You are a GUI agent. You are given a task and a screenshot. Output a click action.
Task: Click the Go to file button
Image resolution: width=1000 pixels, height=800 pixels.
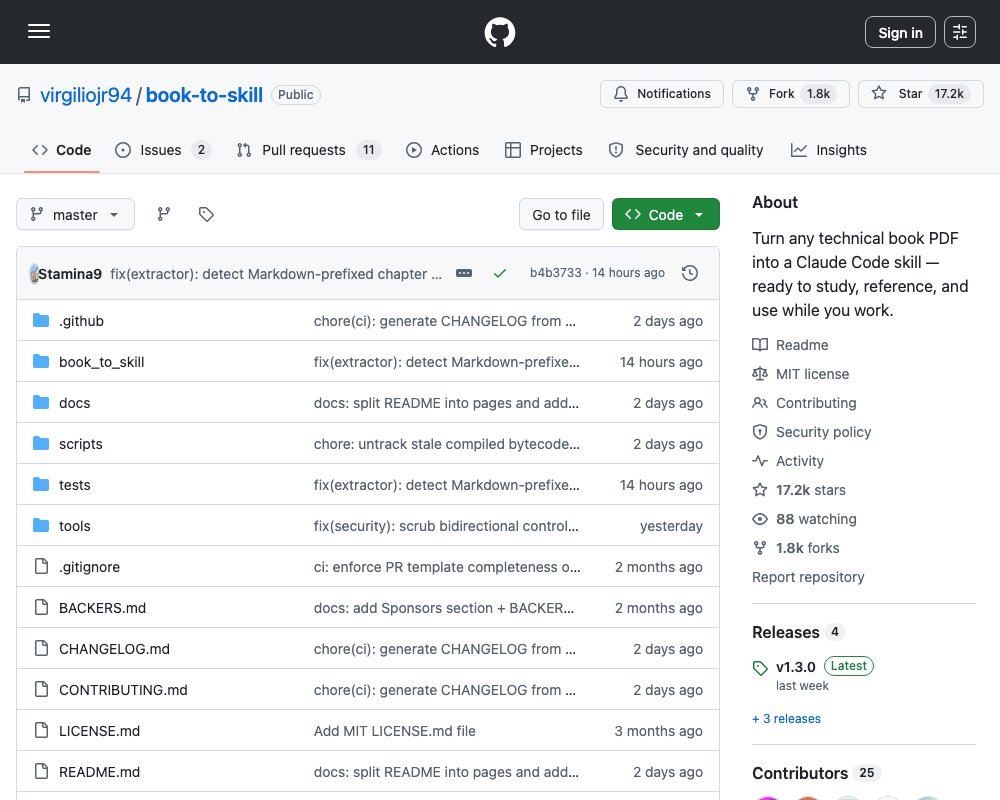pos(561,214)
